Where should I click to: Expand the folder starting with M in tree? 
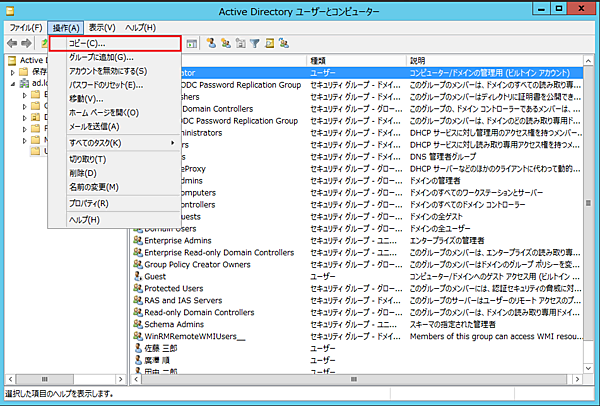(x=25, y=140)
